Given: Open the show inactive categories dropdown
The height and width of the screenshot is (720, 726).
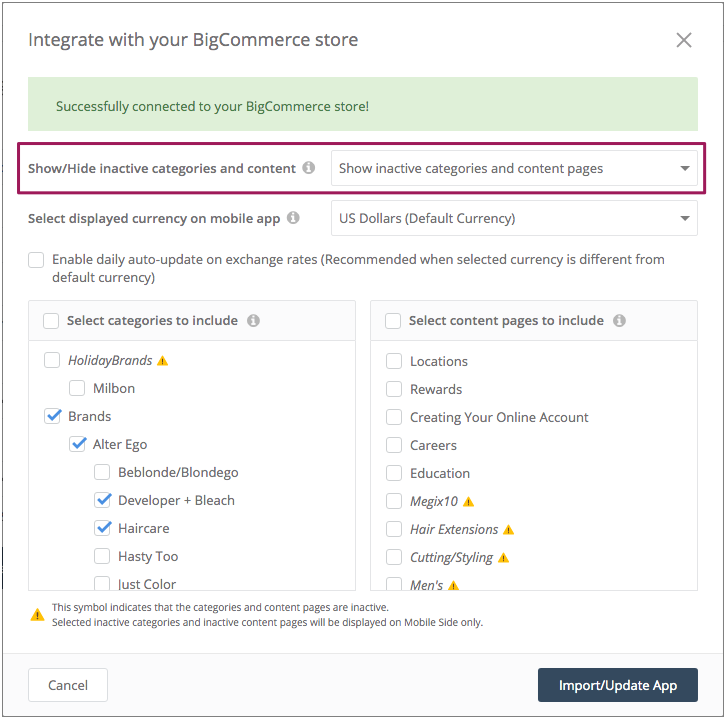Looking at the screenshot, I should 514,168.
